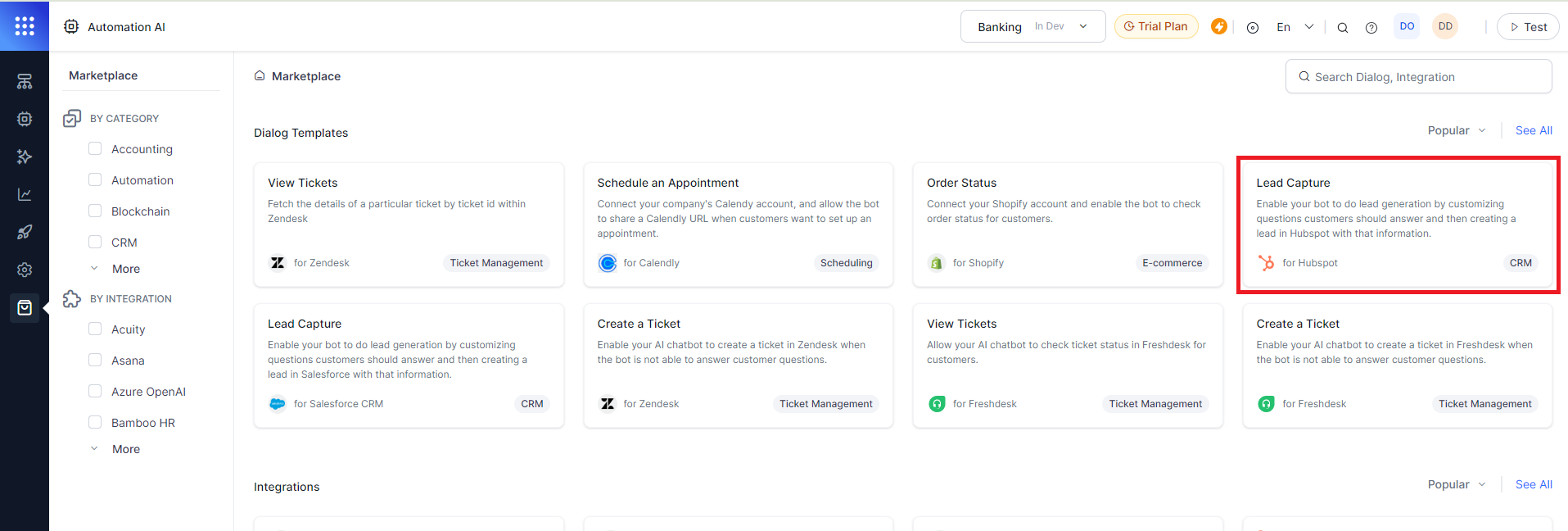Expand More under By Category

pyautogui.click(x=125, y=269)
